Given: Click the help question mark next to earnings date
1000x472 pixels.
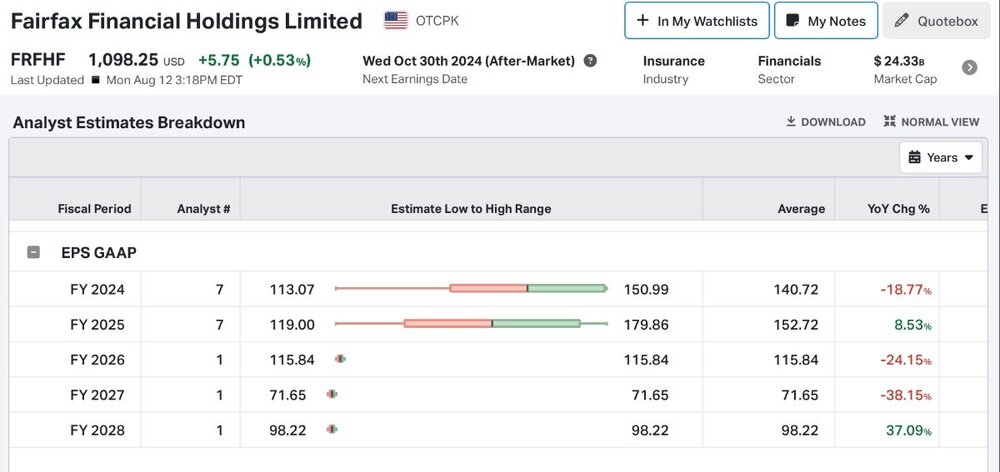Looking at the screenshot, I should pos(591,61).
